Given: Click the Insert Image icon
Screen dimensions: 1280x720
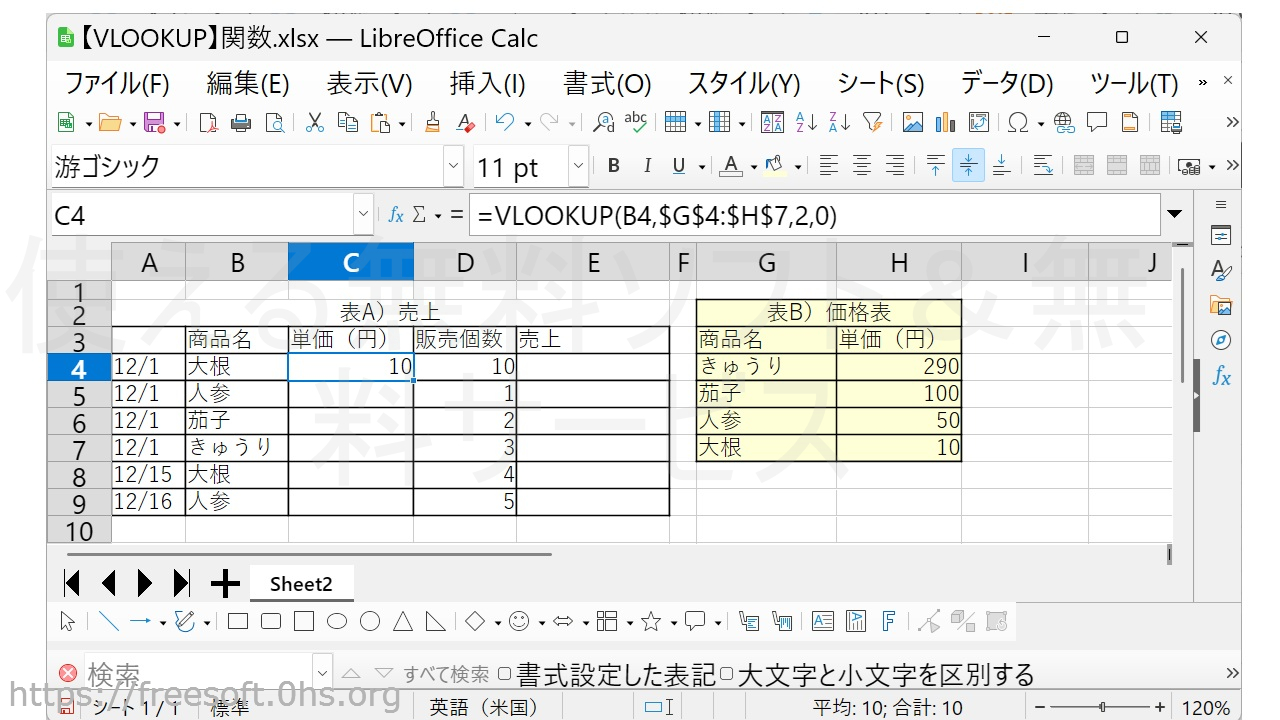Looking at the screenshot, I should 912,123.
